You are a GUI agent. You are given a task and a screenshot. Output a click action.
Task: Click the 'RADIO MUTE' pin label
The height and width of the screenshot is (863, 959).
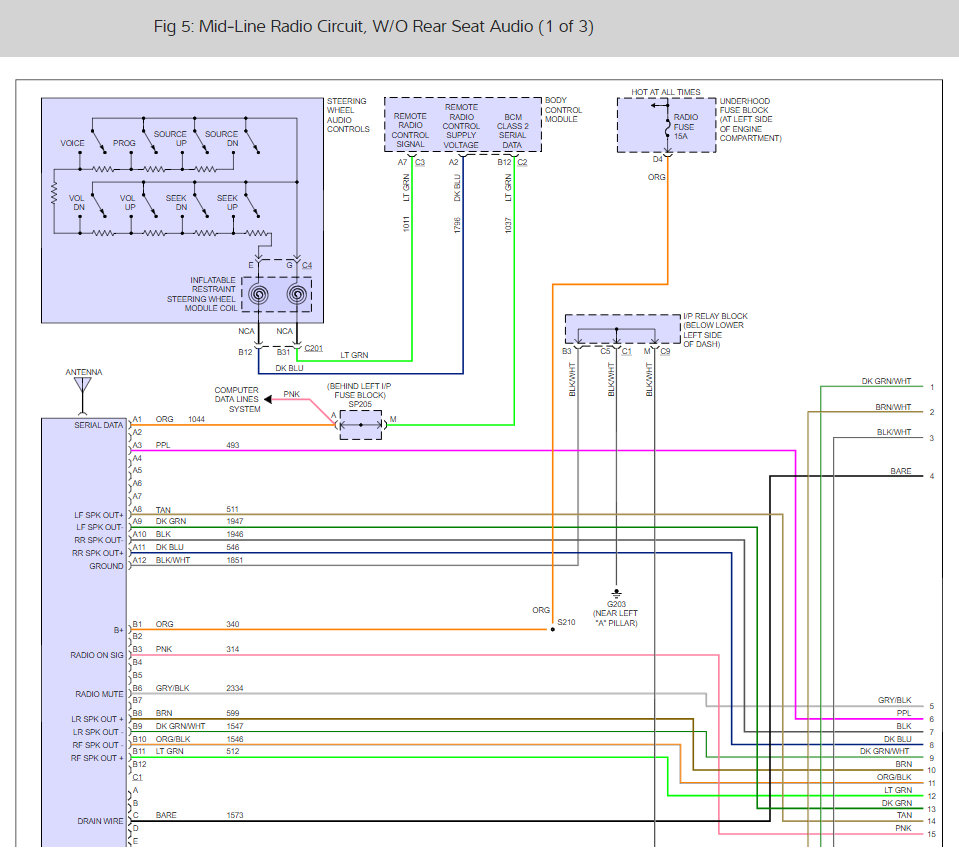[x=99, y=694]
